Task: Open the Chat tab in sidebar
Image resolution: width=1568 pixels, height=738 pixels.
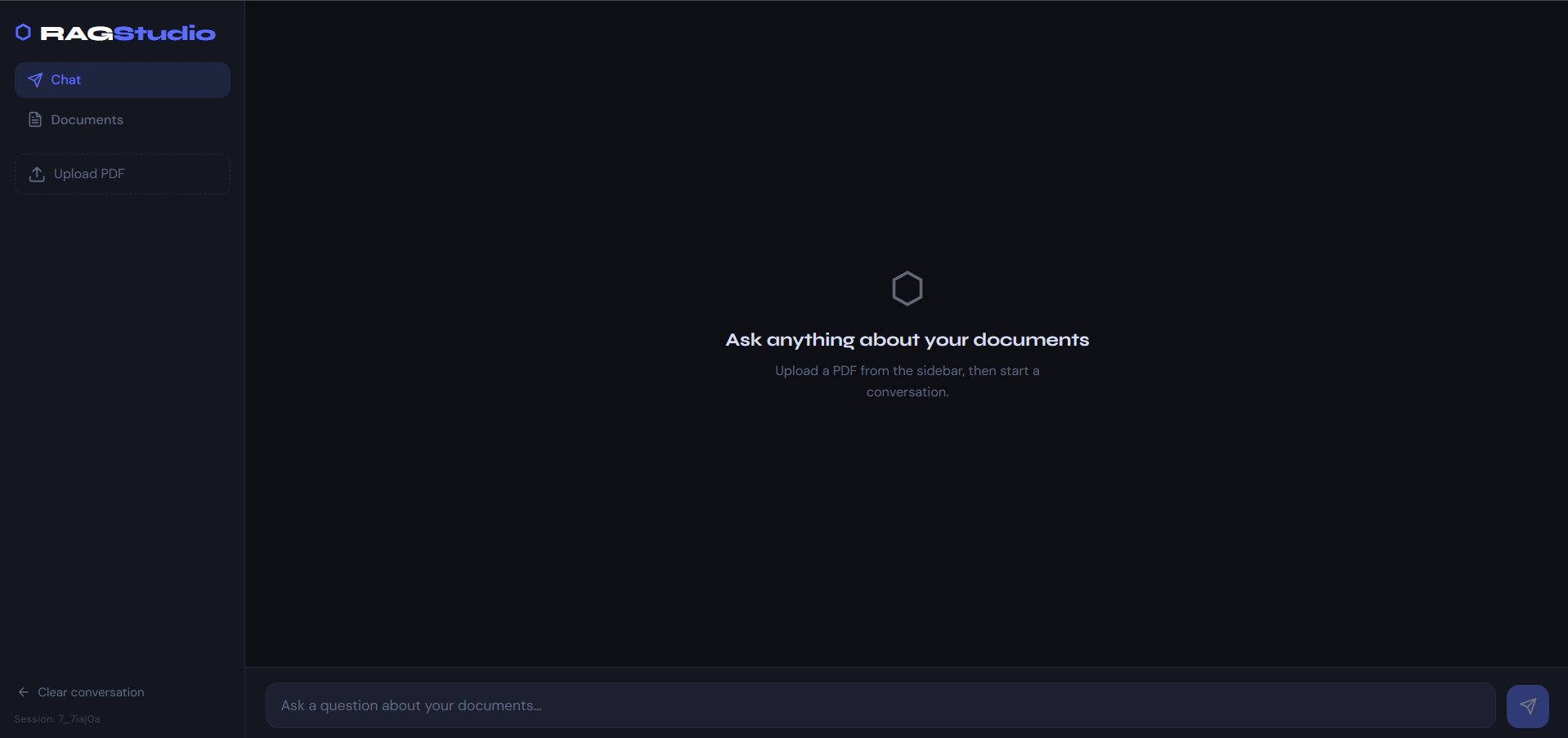Action: [123, 80]
